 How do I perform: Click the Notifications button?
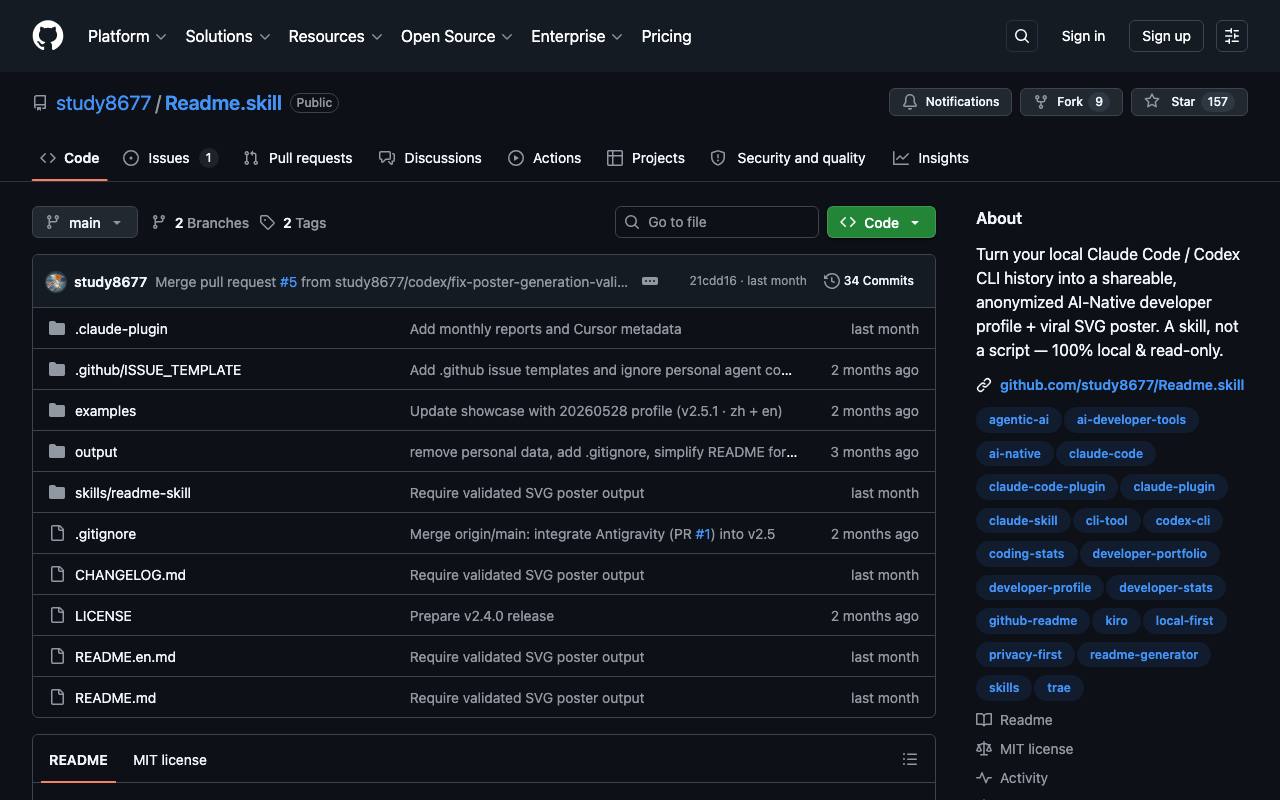(951, 102)
